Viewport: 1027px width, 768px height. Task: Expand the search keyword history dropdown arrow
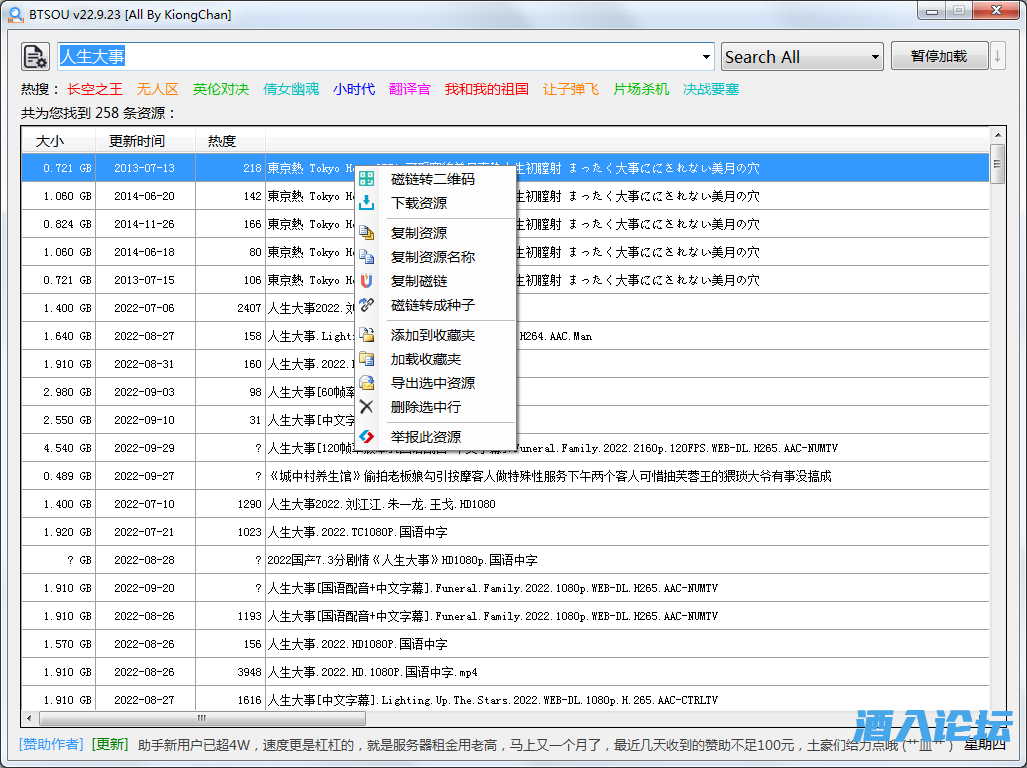click(x=707, y=57)
